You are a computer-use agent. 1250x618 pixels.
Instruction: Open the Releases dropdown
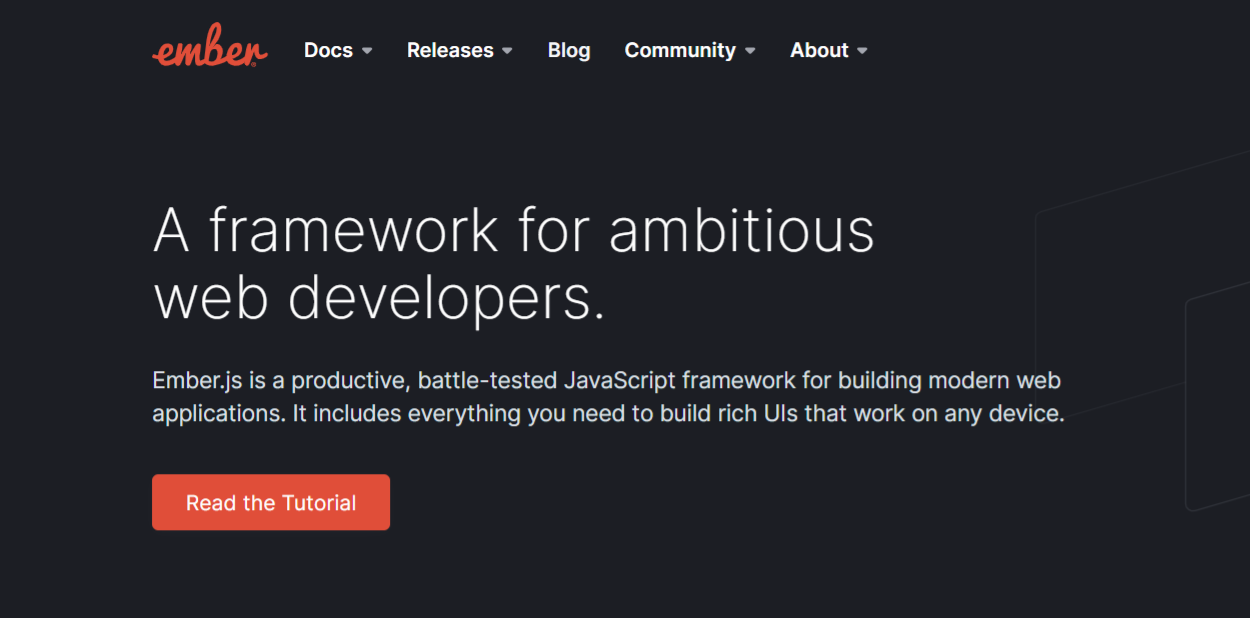450,50
